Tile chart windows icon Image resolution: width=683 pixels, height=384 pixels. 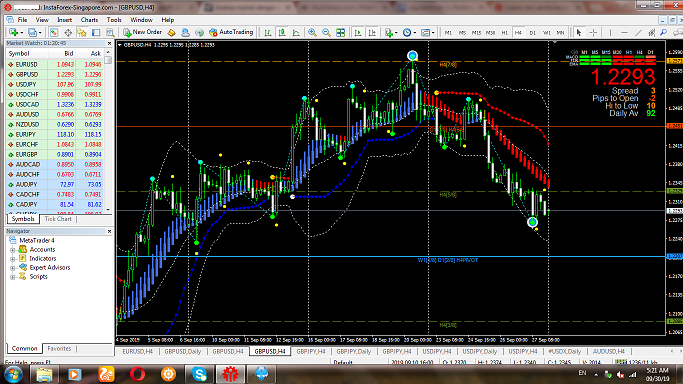pyautogui.click(x=341, y=33)
